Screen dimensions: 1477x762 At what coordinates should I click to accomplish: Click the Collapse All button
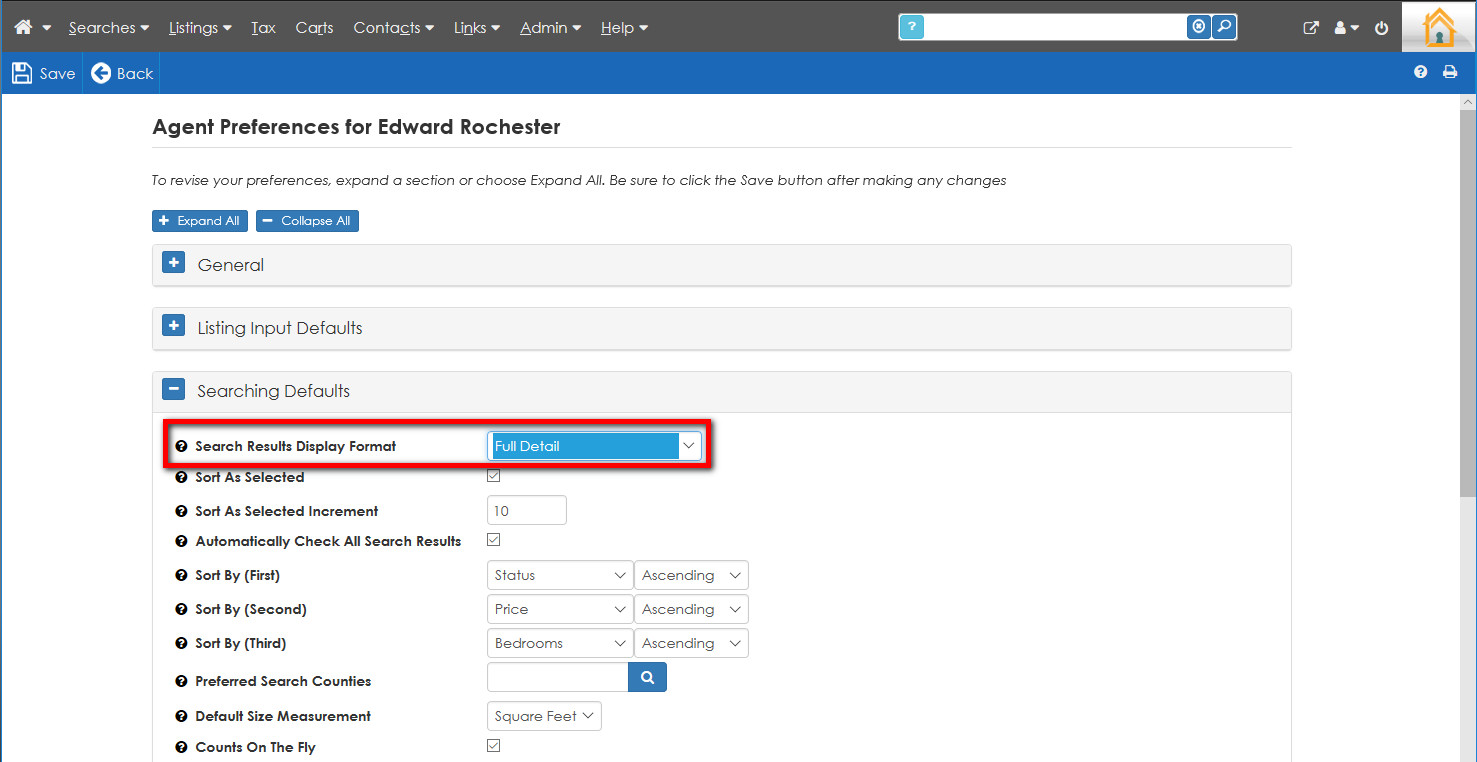coord(307,221)
